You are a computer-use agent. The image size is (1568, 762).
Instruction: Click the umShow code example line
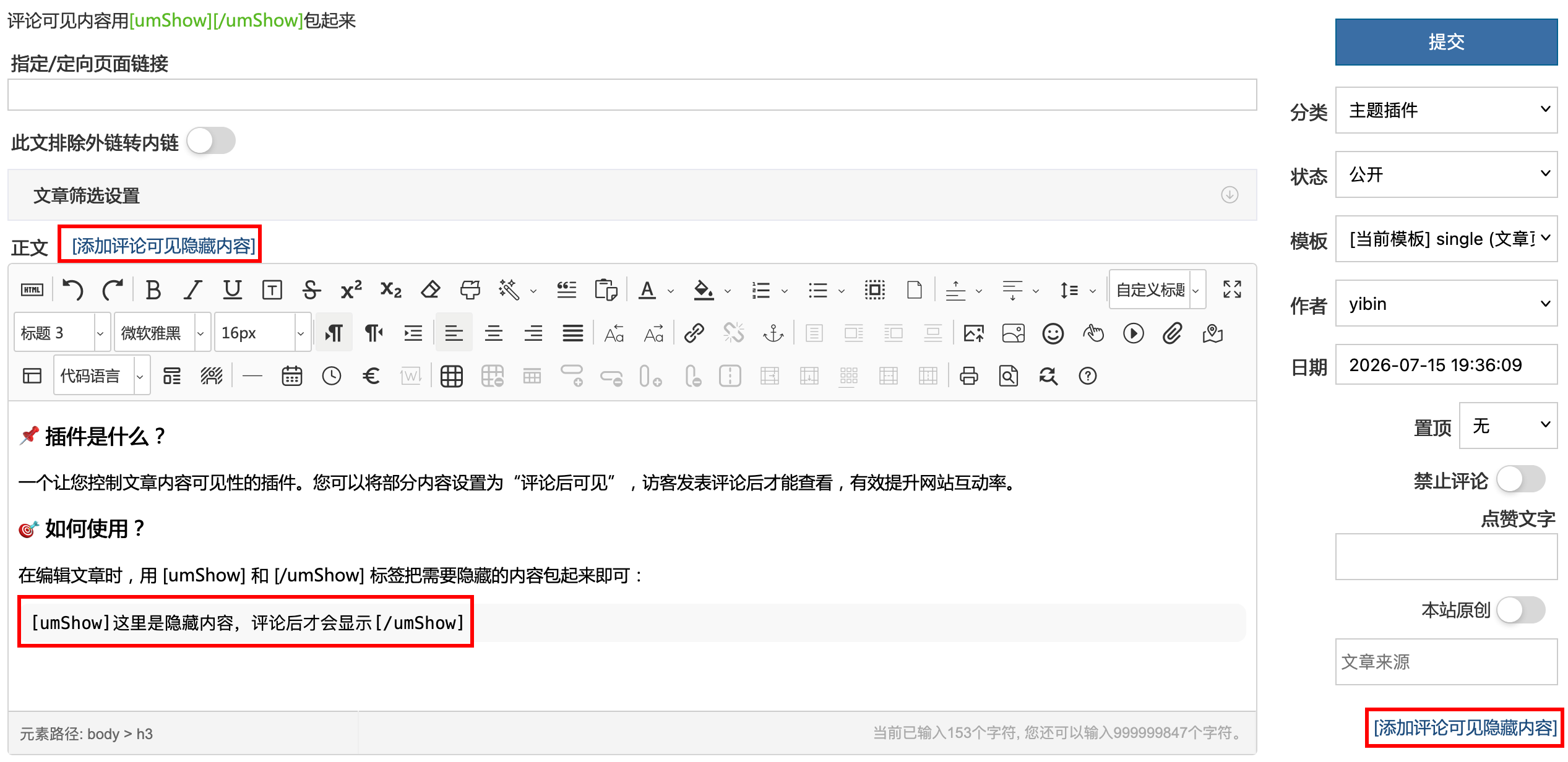tap(247, 623)
